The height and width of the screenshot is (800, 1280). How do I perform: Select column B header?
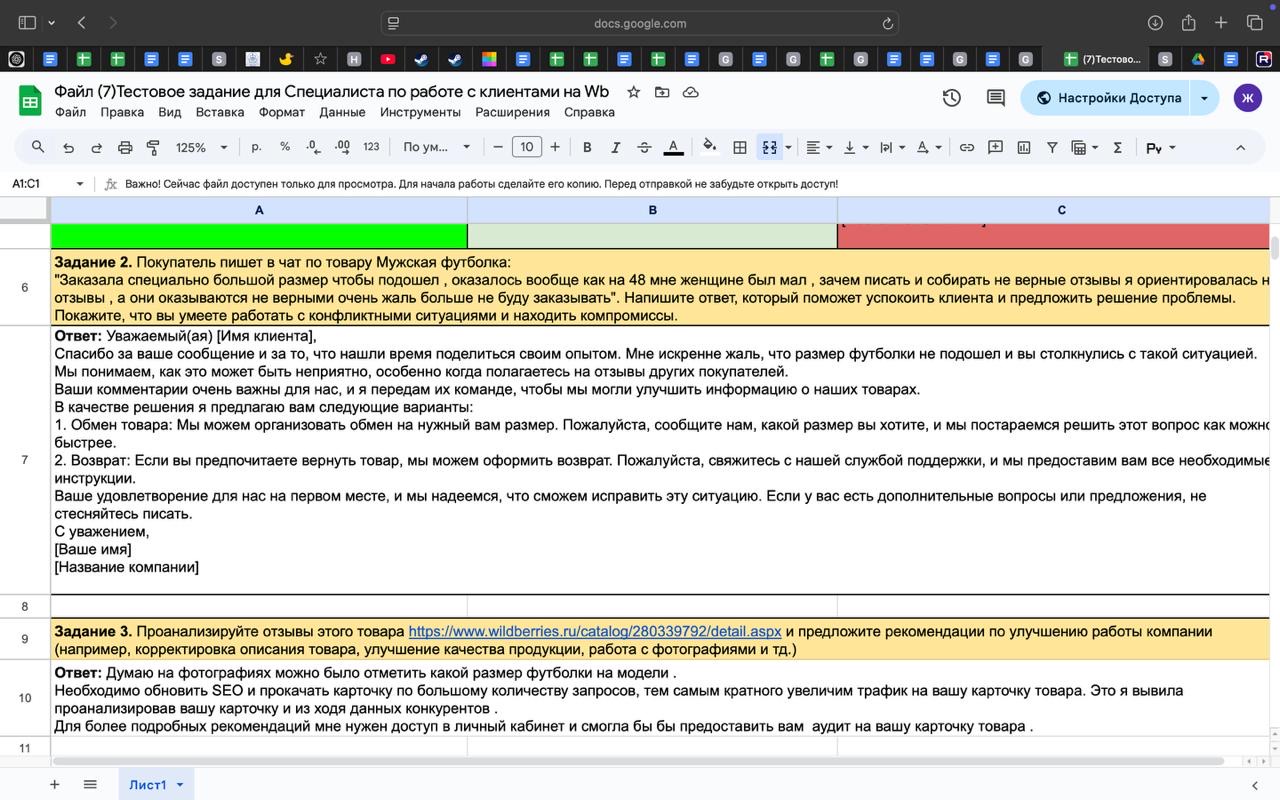click(652, 210)
